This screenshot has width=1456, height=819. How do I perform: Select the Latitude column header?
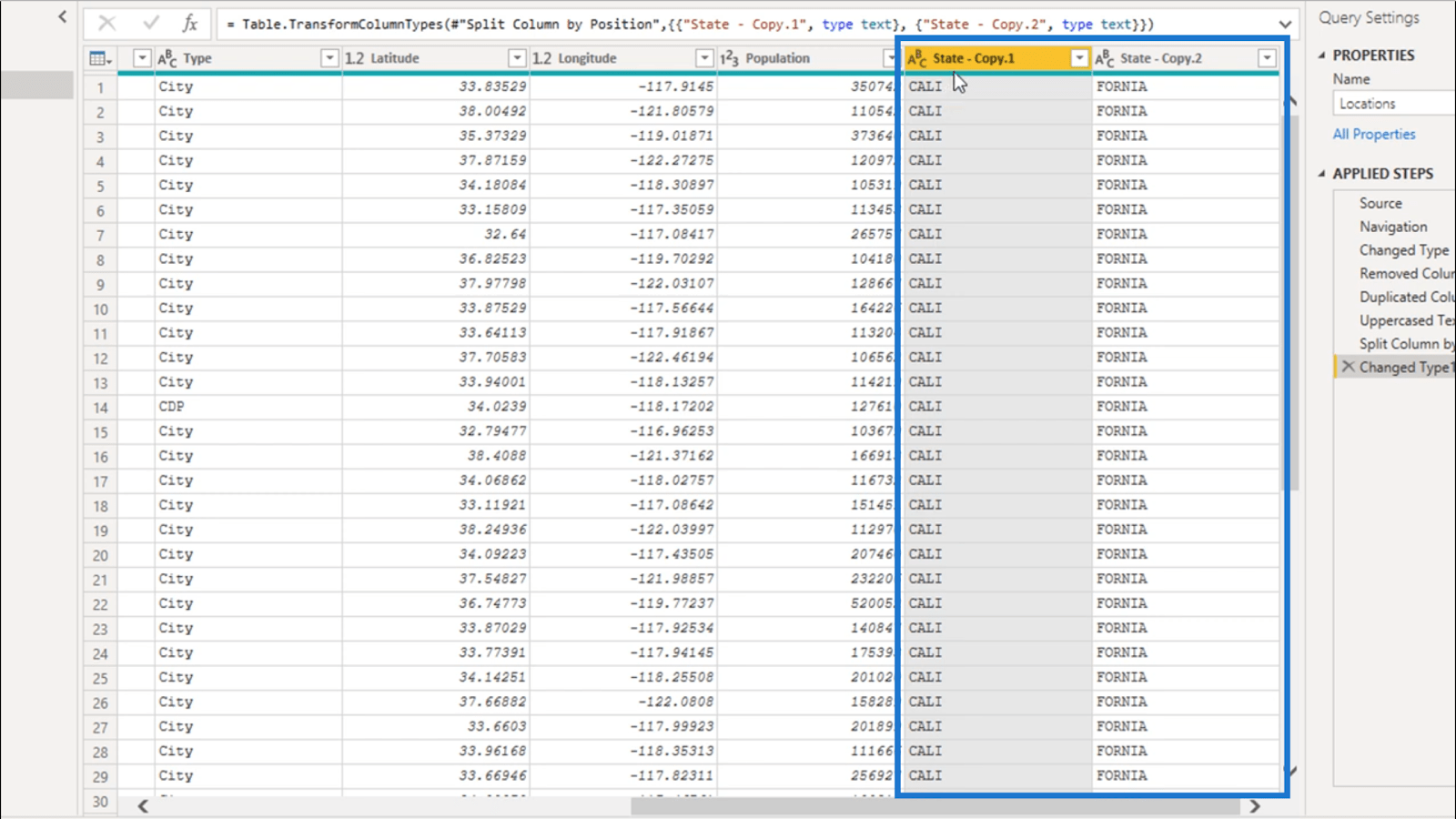click(435, 58)
